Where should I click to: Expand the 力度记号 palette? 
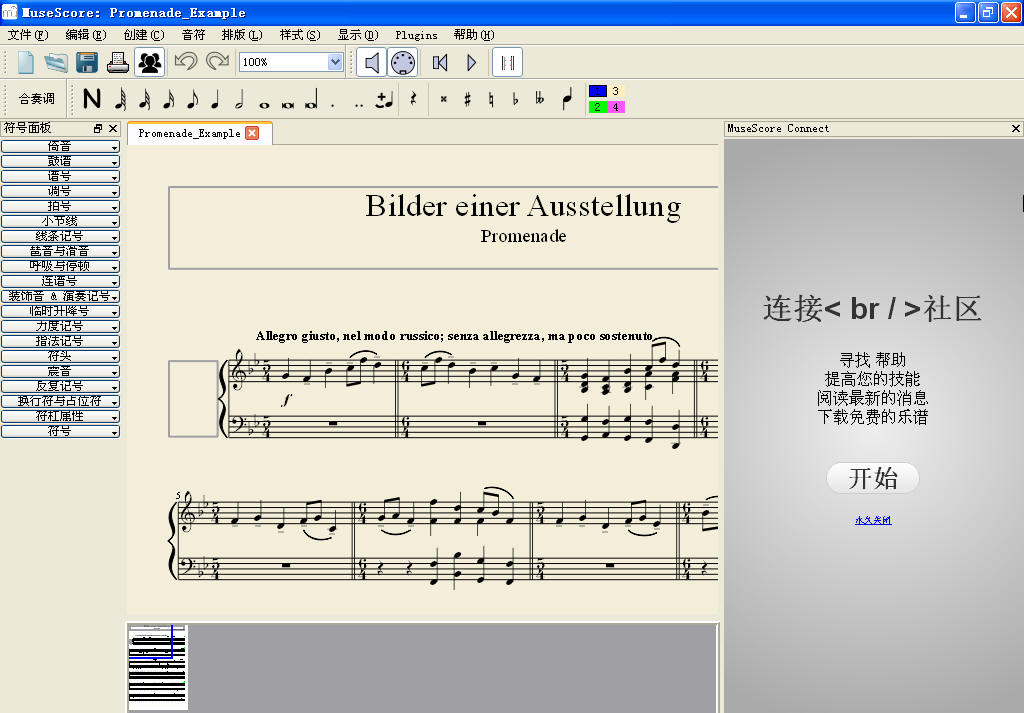click(x=60, y=326)
